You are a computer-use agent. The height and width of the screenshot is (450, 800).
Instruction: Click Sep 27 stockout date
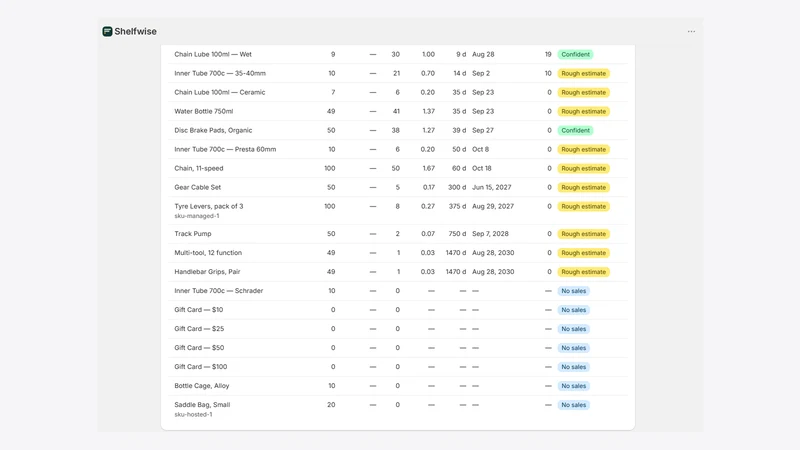pyautogui.click(x=483, y=130)
